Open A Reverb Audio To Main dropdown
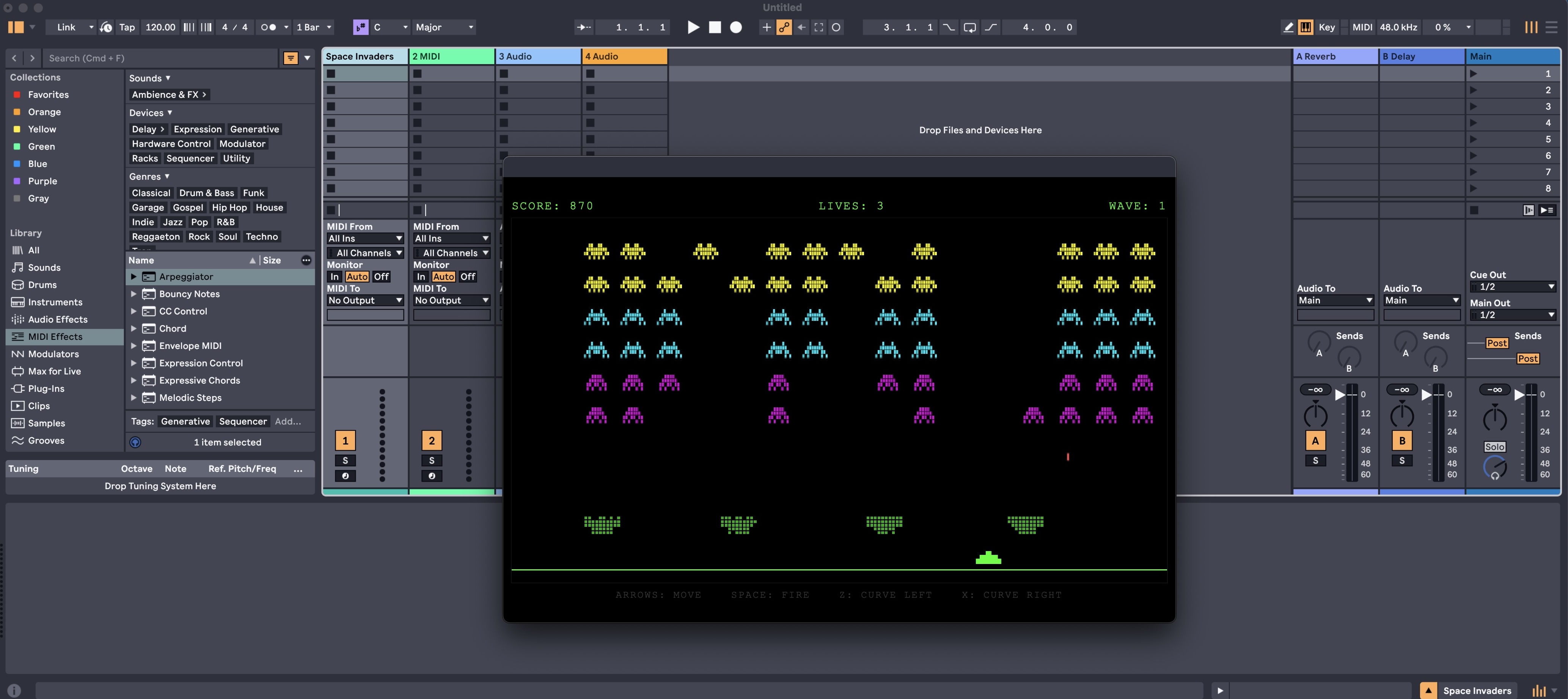 click(1335, 301)
